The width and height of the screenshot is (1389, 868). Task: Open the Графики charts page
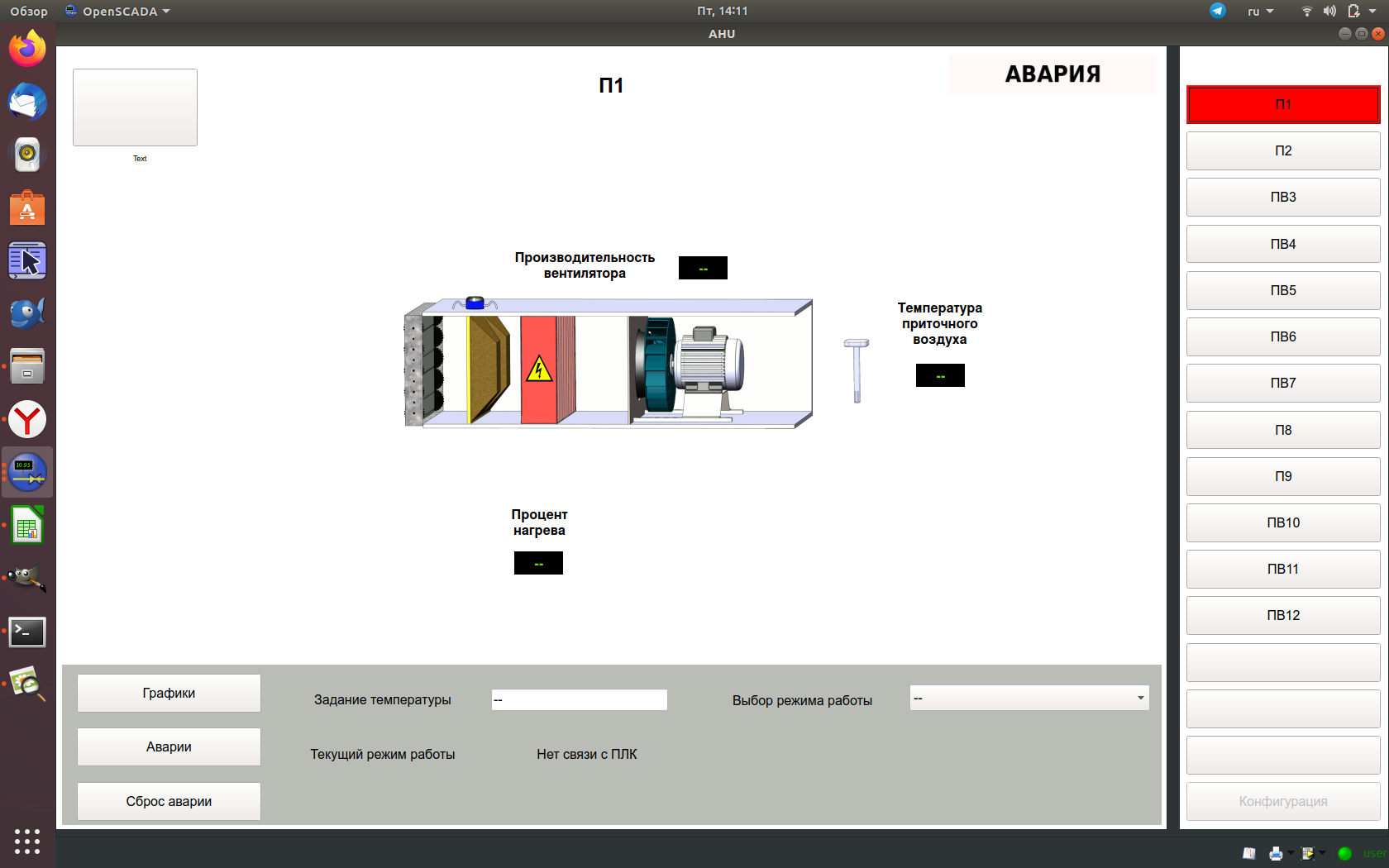169,693
